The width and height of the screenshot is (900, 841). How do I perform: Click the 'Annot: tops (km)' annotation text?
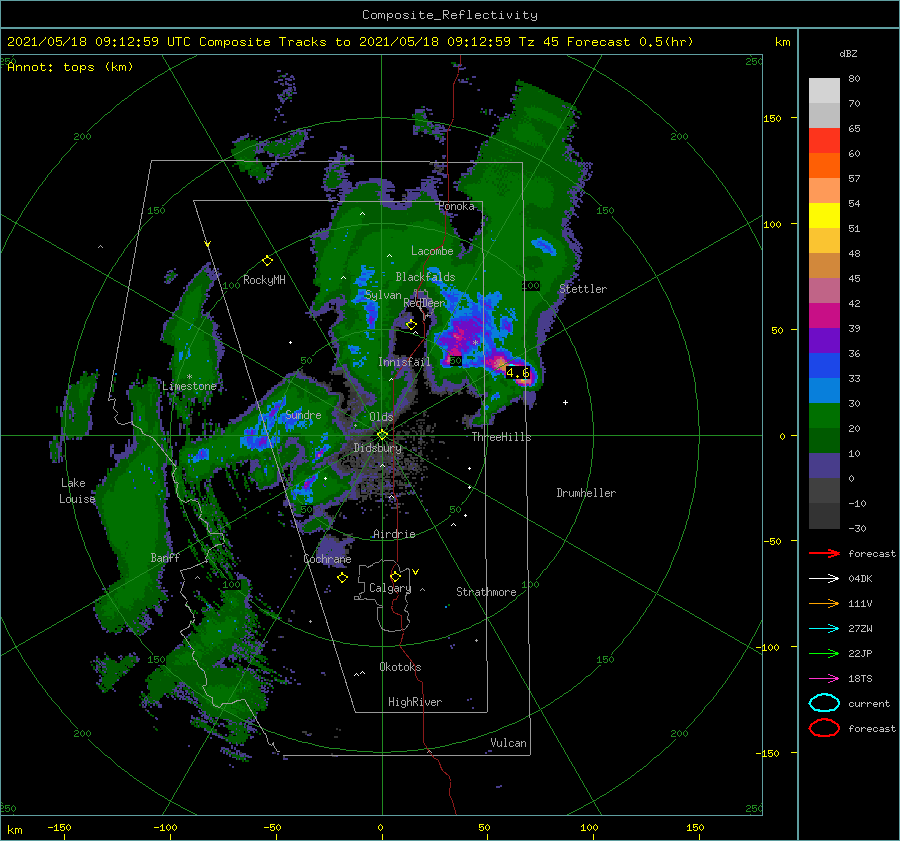[70, 67]
